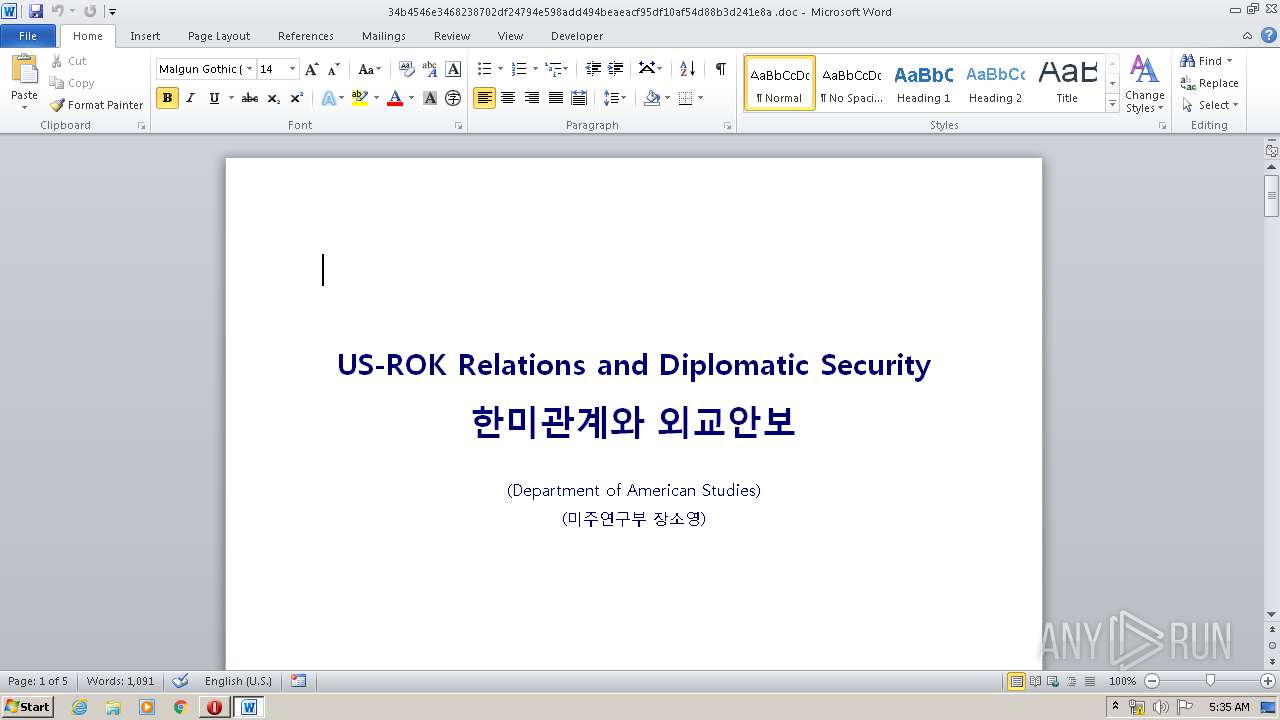Click the Undo icon

point(57,11)
